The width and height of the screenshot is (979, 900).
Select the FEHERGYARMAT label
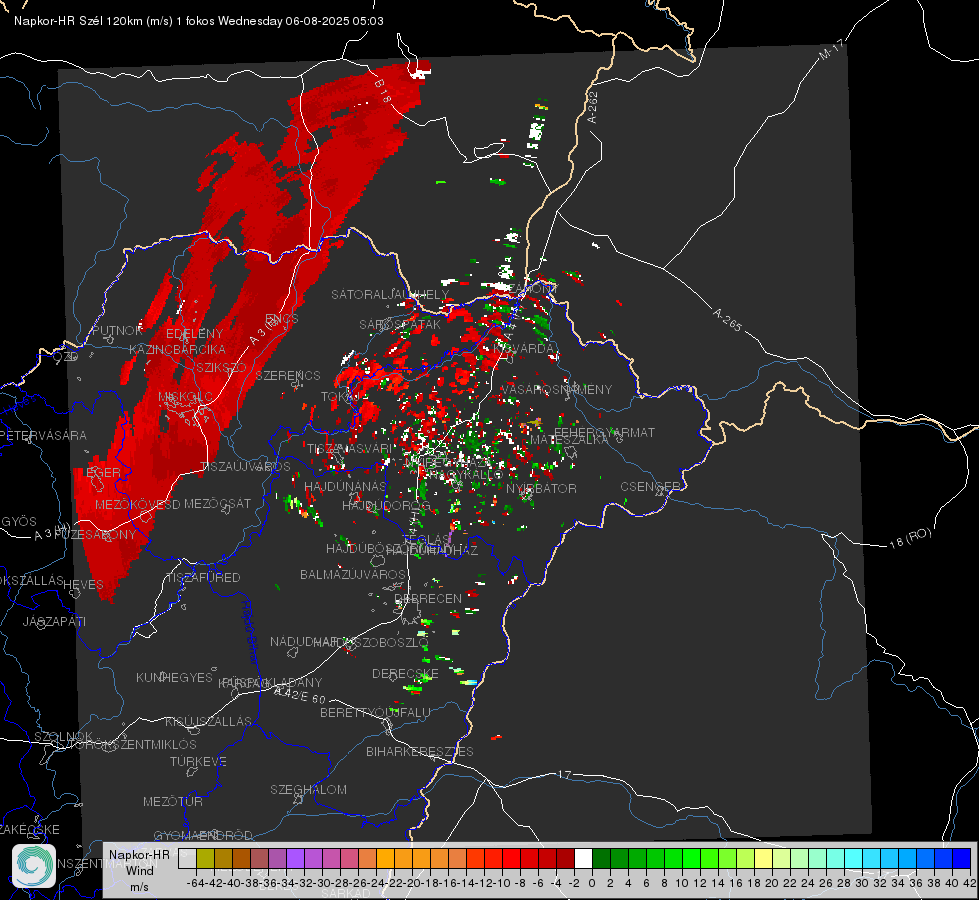click(x=604, y=432)
